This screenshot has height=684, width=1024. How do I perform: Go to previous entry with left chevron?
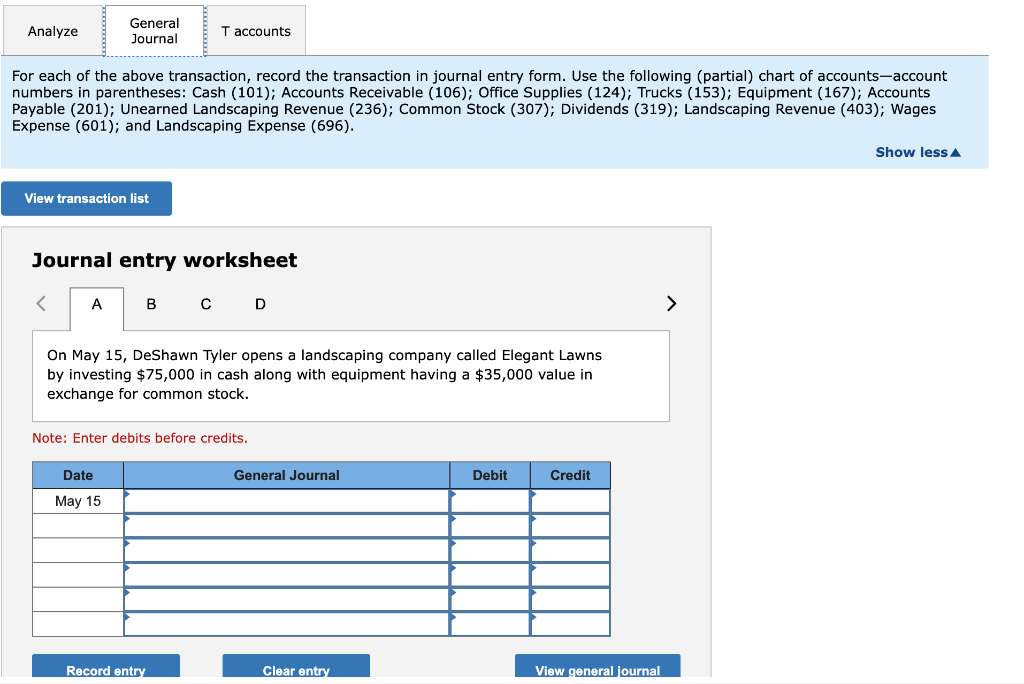click(41, 303)
